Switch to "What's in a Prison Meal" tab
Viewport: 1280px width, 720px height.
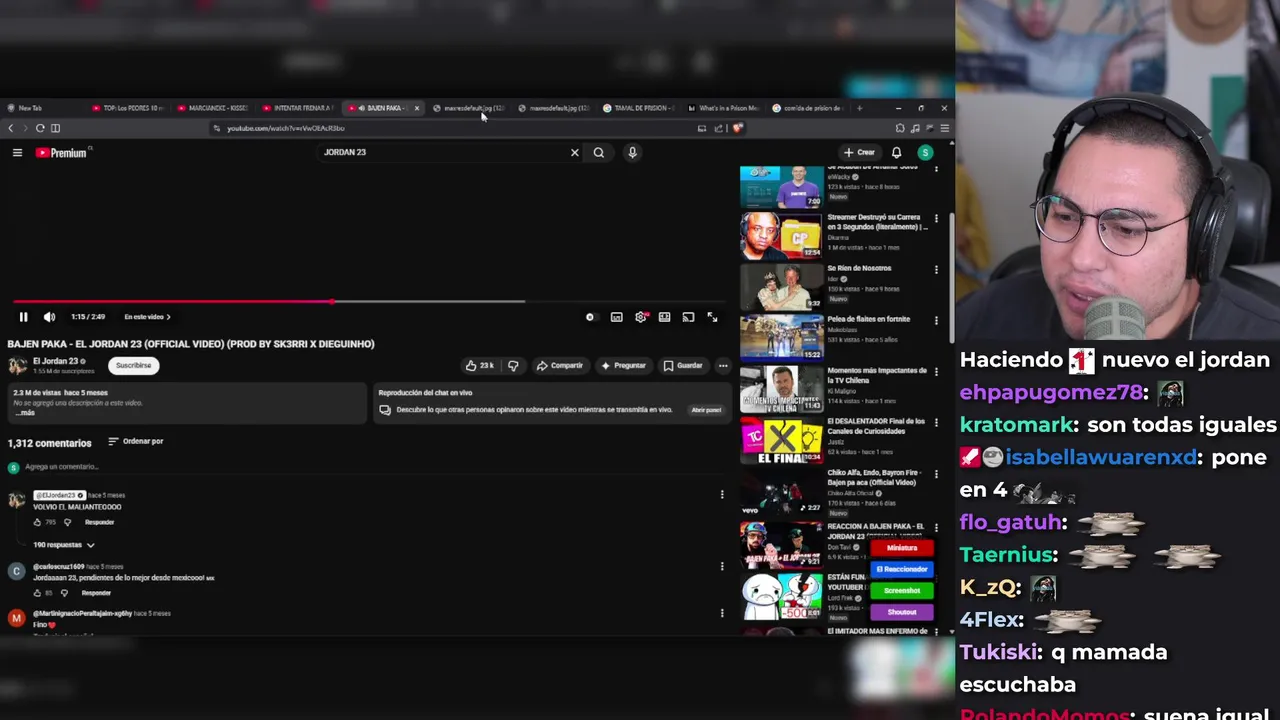[x=725, y=108]
